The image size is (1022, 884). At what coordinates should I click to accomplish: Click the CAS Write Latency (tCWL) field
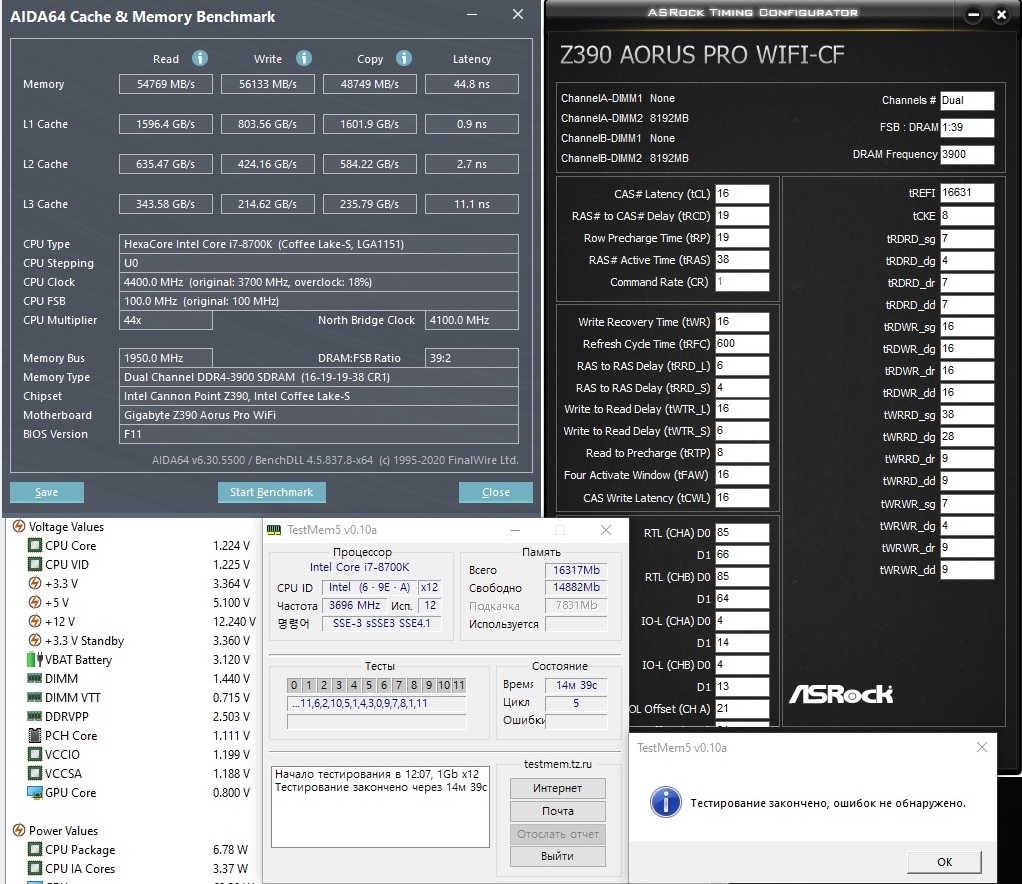coord(742,497)
